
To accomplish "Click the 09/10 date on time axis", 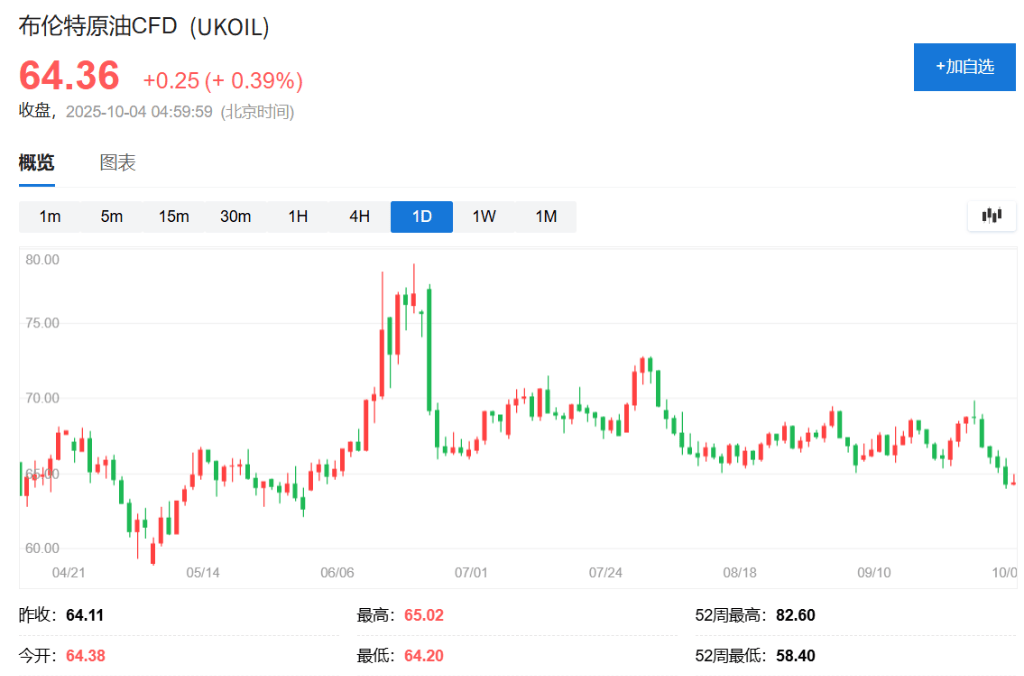I will (x=875, y=572).
